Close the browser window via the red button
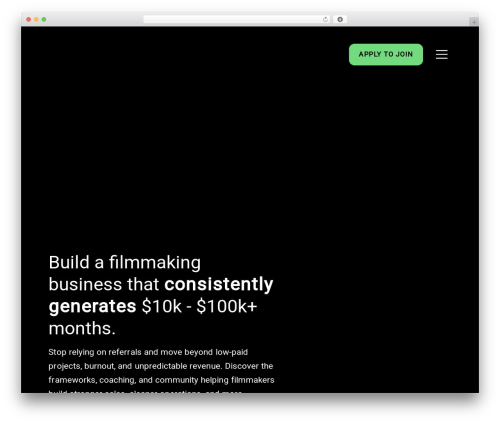The height and width of the screenshot is (423, 500). 29,19
